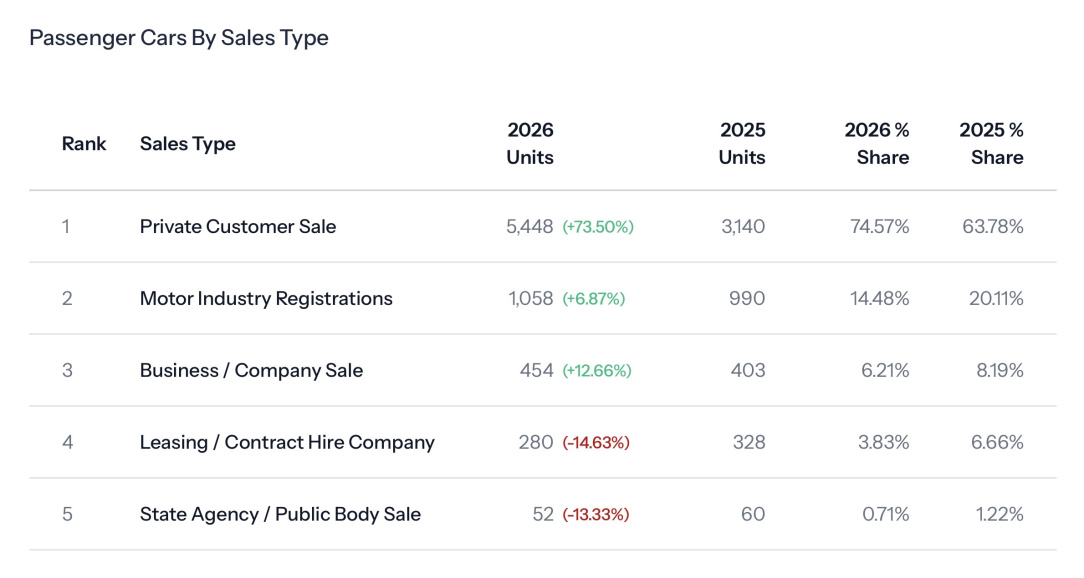Click the +6.87% growth indicator

coord(593,299)
